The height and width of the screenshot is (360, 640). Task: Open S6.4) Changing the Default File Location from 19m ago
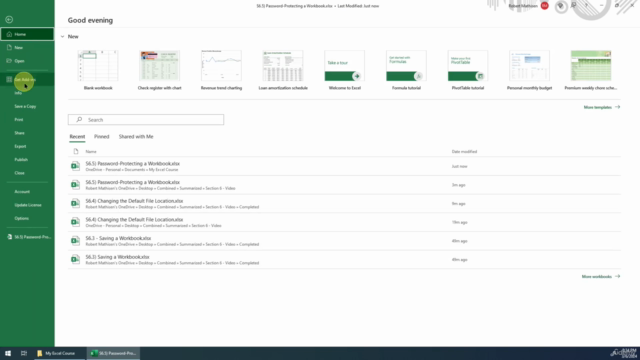coord(344,222)
